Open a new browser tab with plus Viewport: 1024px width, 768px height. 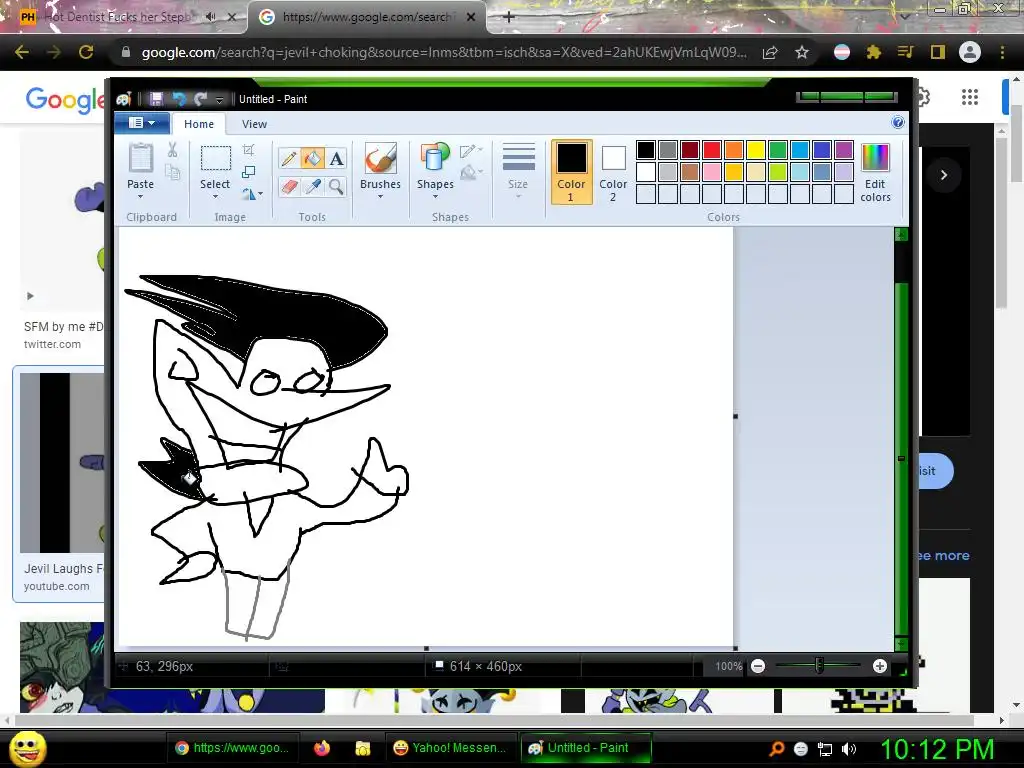[509, 18]
